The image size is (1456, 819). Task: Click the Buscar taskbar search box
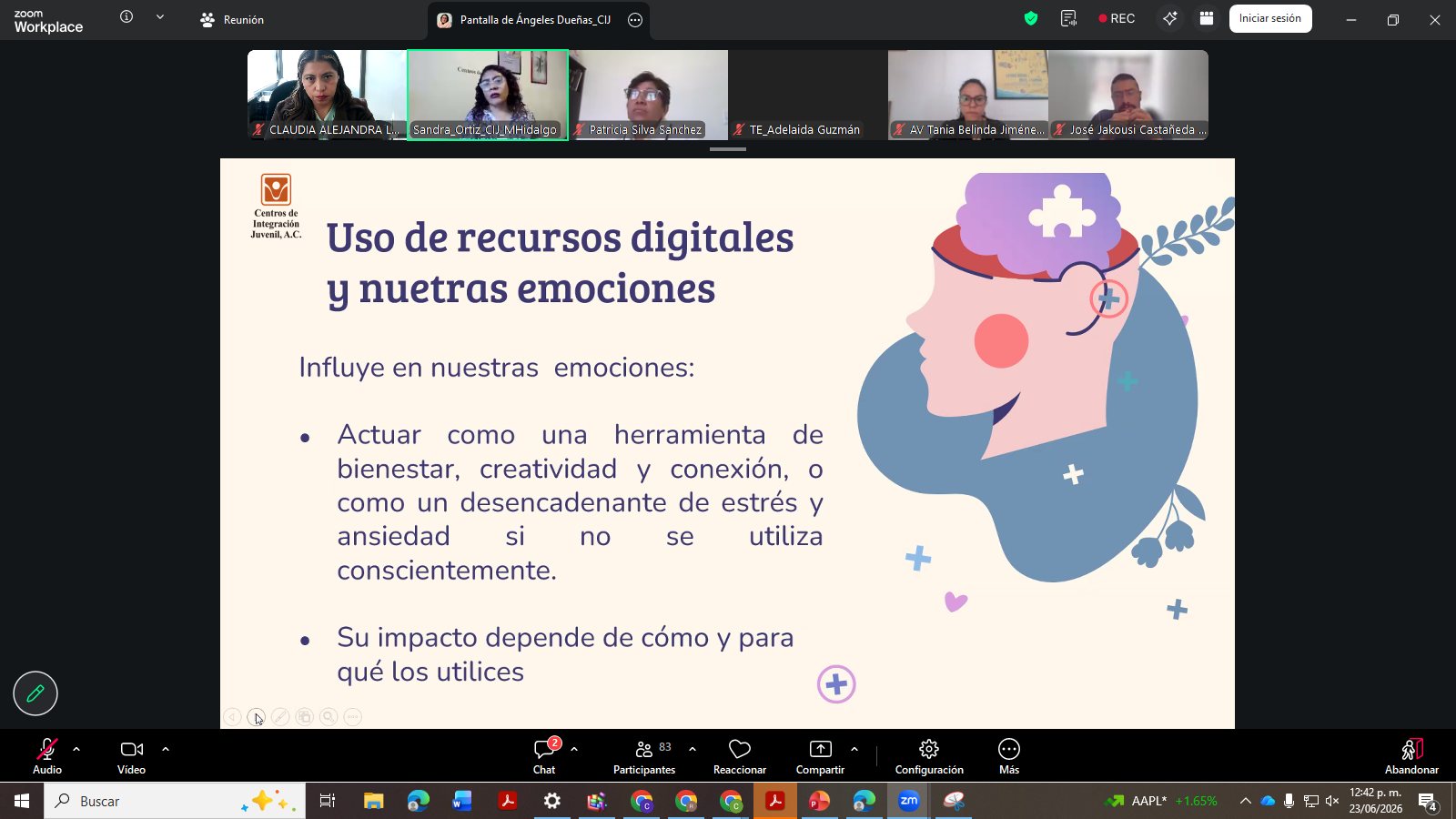point(175,801)
